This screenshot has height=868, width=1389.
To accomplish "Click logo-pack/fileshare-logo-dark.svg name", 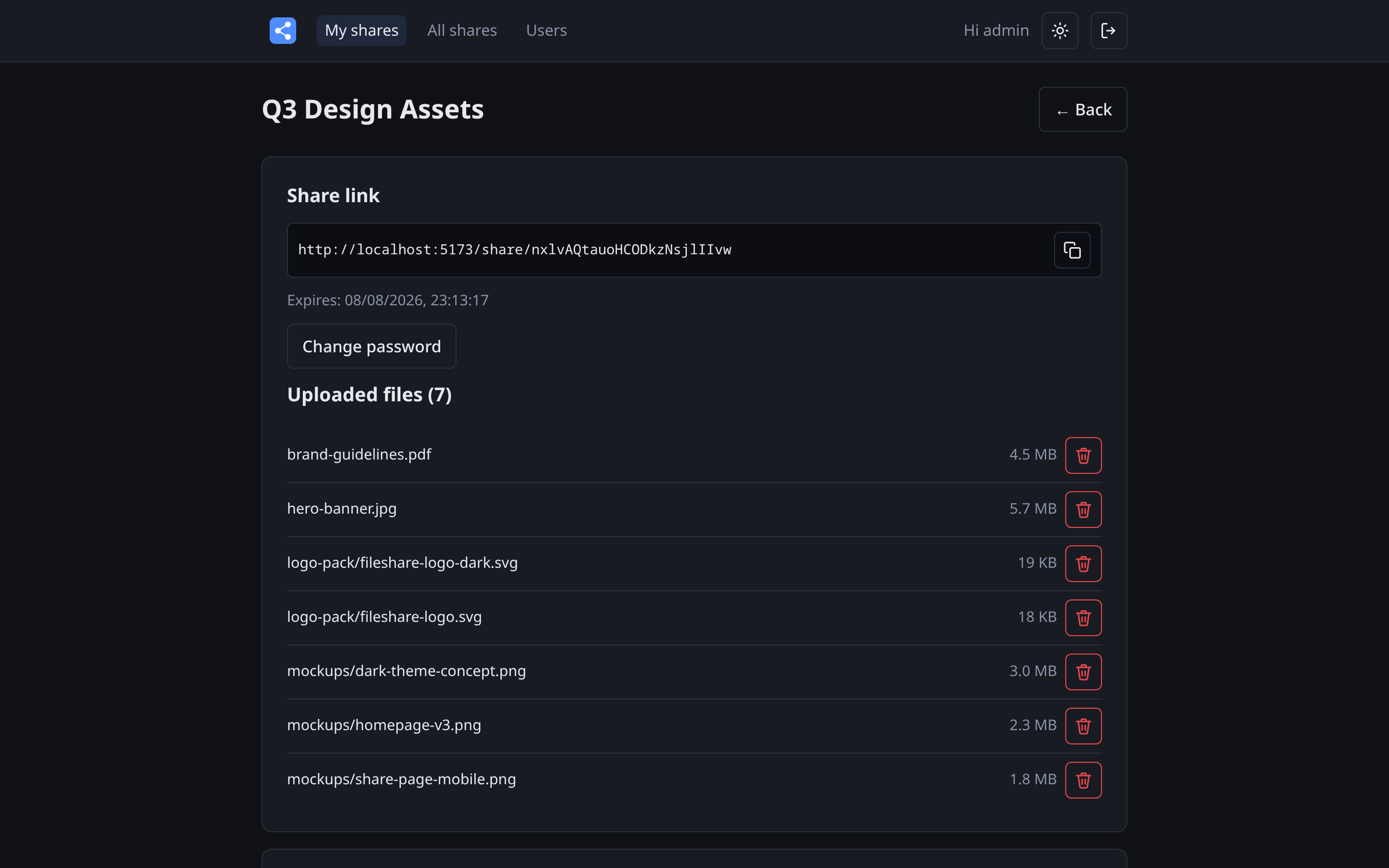I will [x=402, y=563].
